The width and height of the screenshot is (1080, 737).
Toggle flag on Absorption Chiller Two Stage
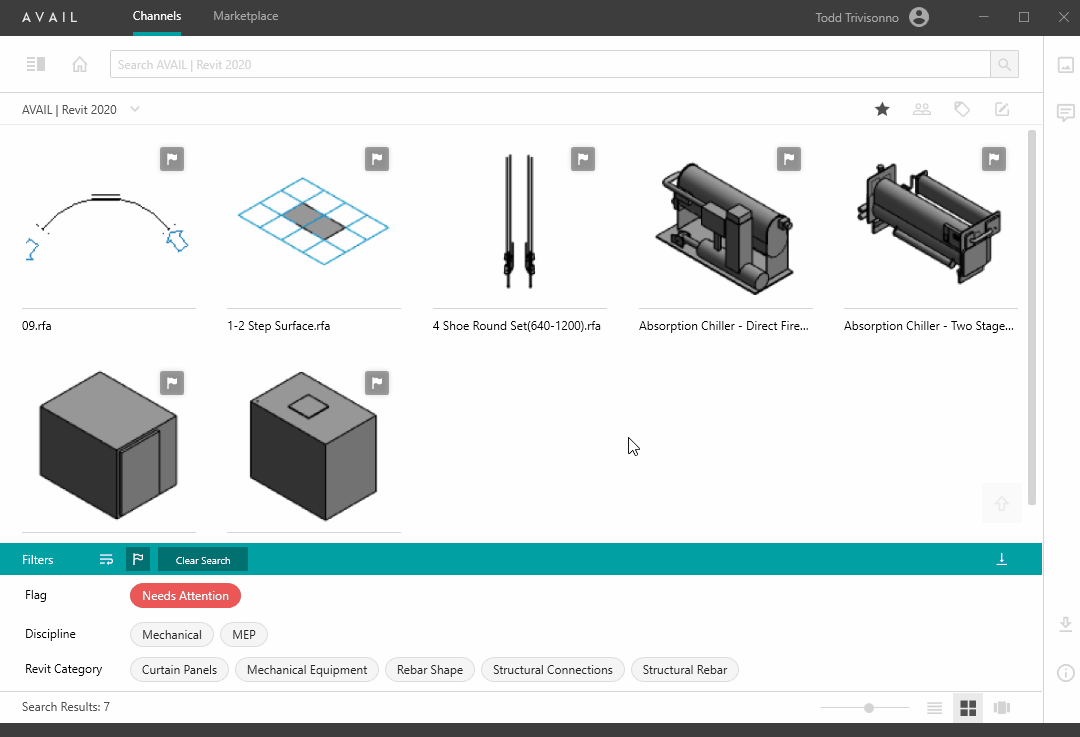tap(994, 159)
